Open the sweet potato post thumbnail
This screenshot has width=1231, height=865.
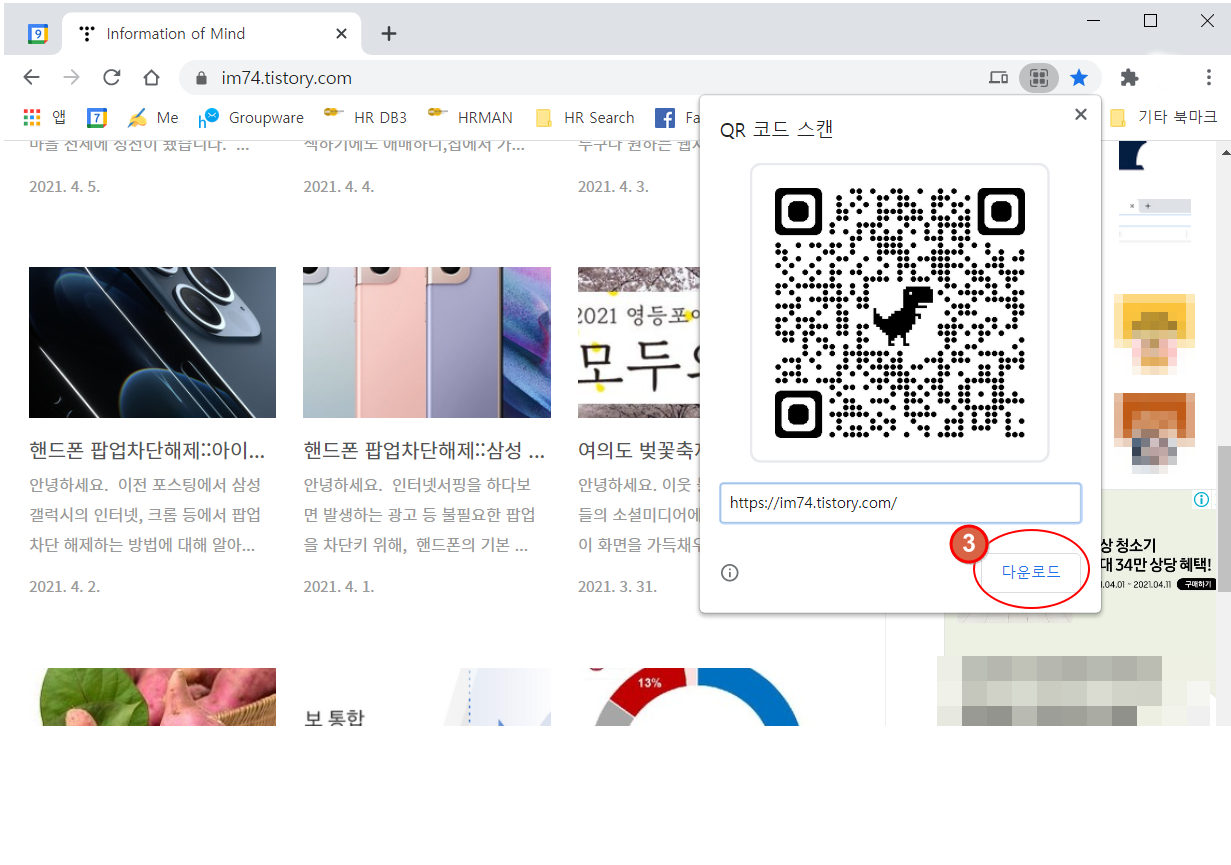click(152, 697)
